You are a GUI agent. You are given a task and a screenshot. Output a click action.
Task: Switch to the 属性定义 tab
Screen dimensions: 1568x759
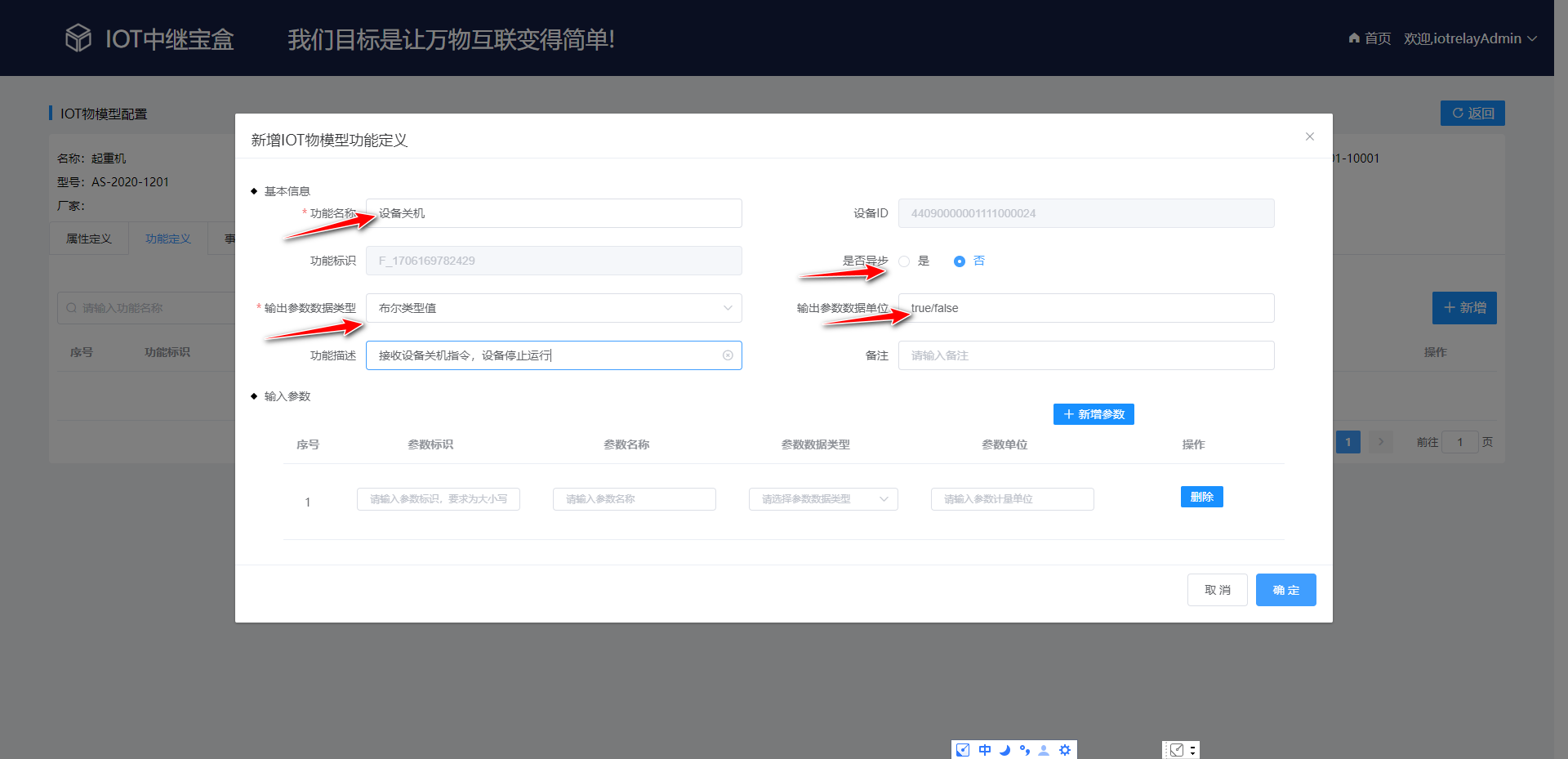[88, 238]
